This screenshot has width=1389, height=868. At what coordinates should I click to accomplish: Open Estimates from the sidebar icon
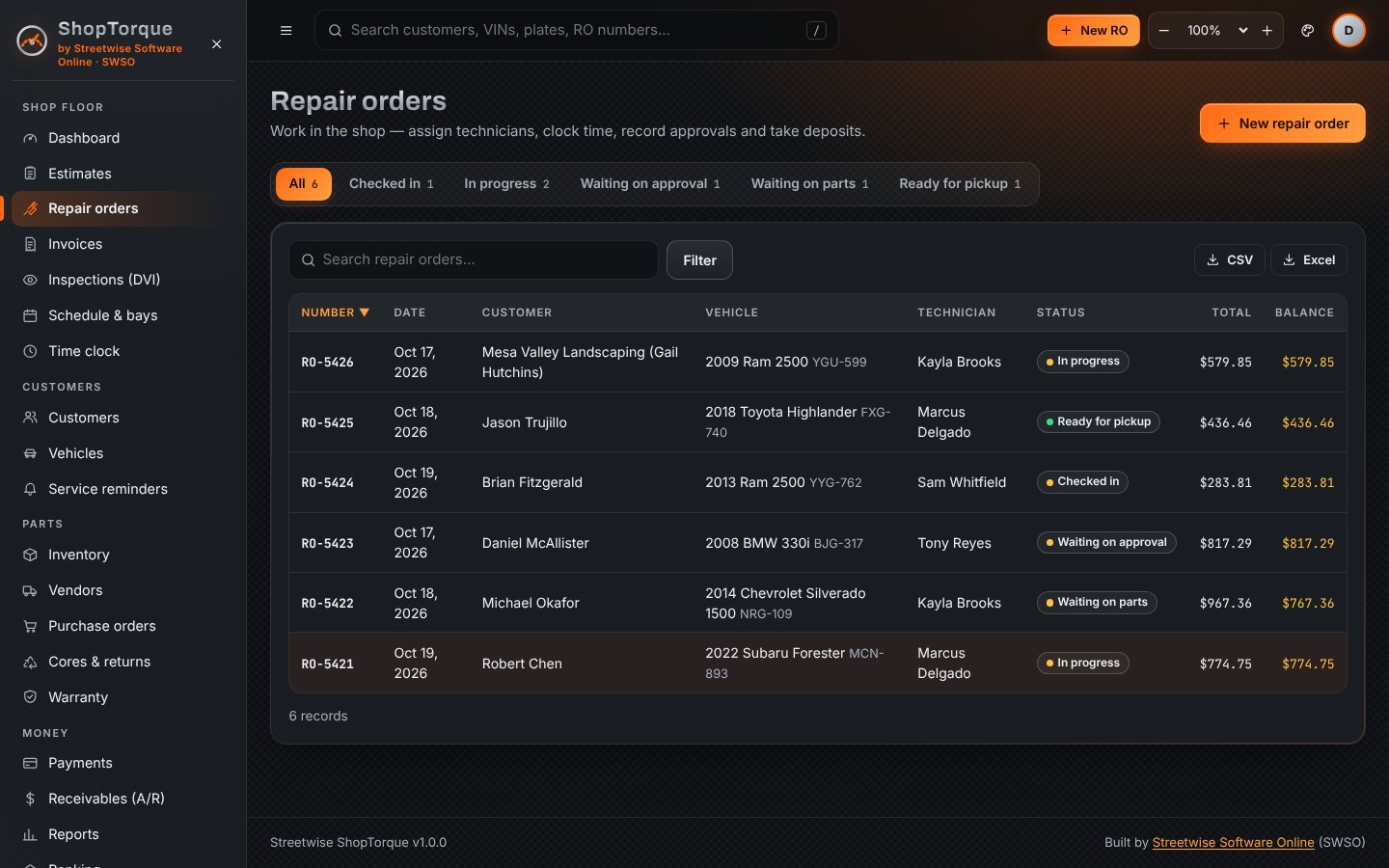point(30,174)
